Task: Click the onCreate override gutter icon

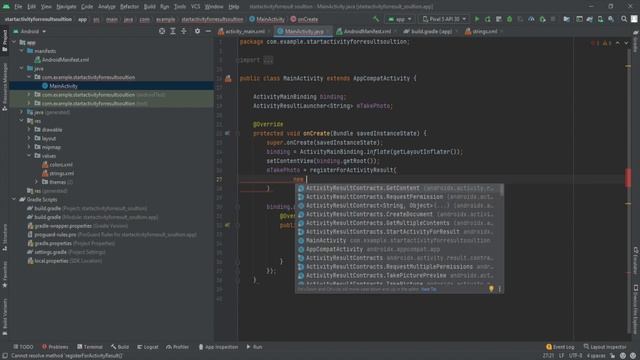Action: pos(227,133)
